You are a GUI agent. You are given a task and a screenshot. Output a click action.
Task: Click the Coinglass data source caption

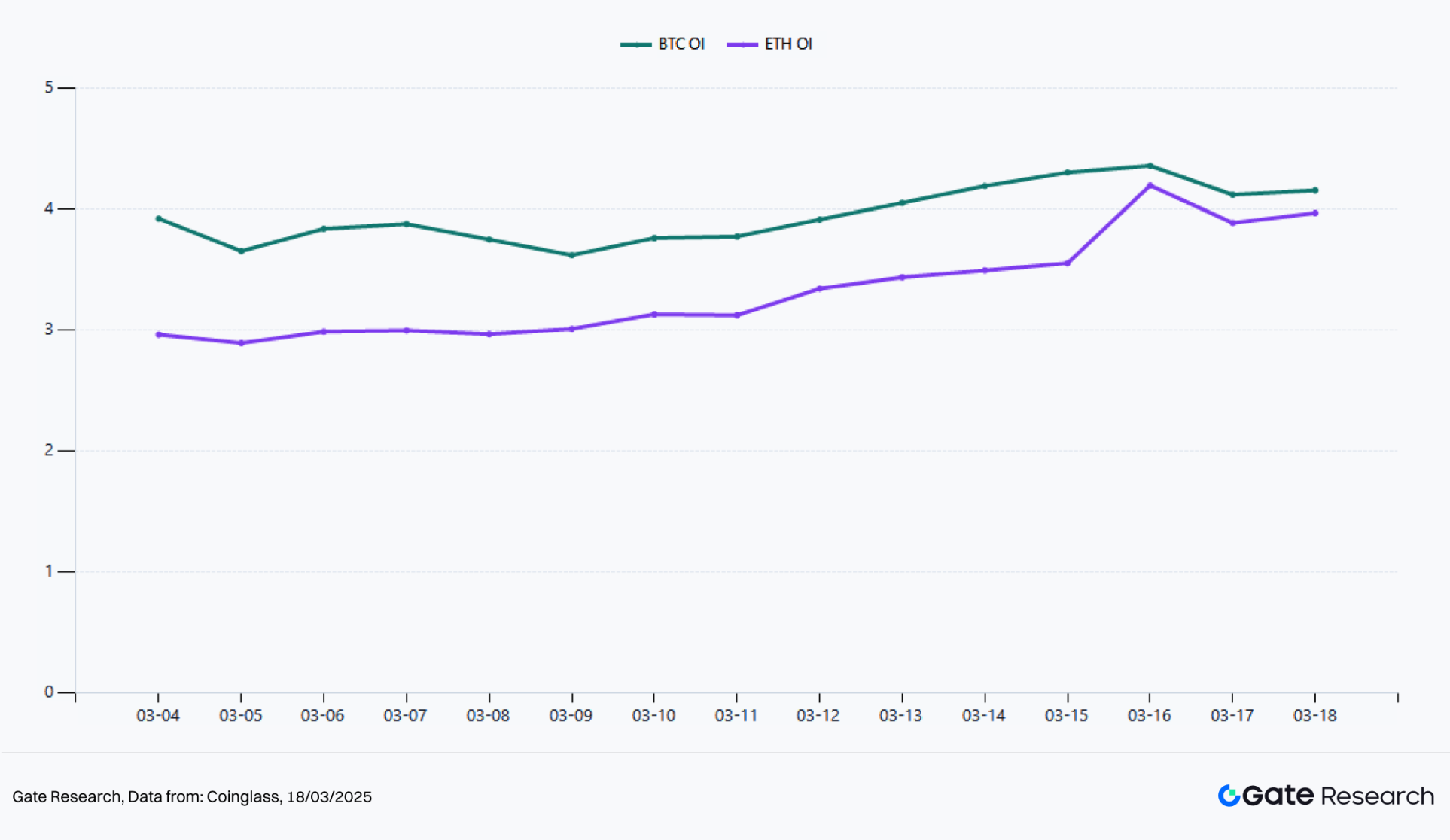192,797
